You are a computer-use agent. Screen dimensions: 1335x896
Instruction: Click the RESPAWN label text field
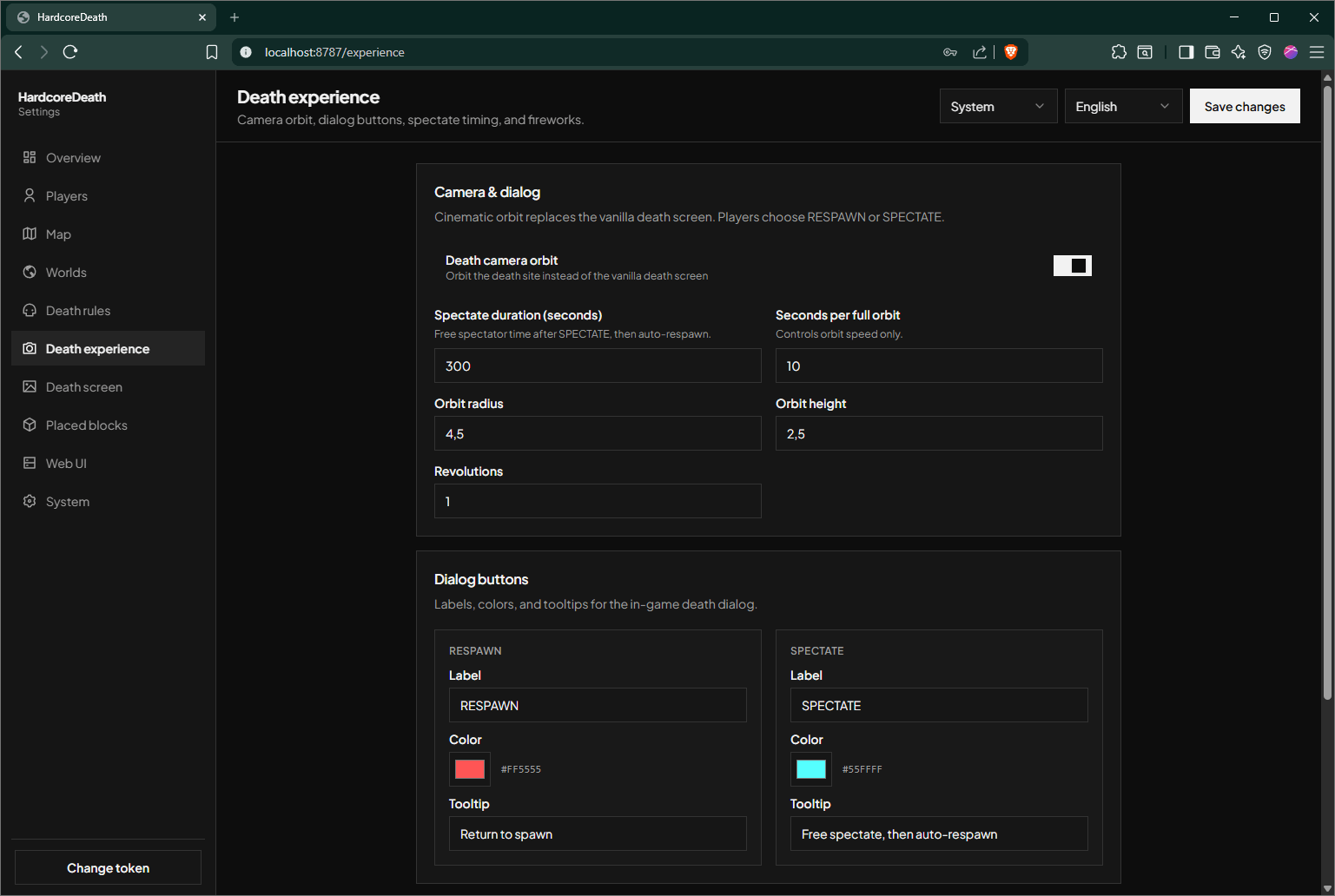click(598, 705)
